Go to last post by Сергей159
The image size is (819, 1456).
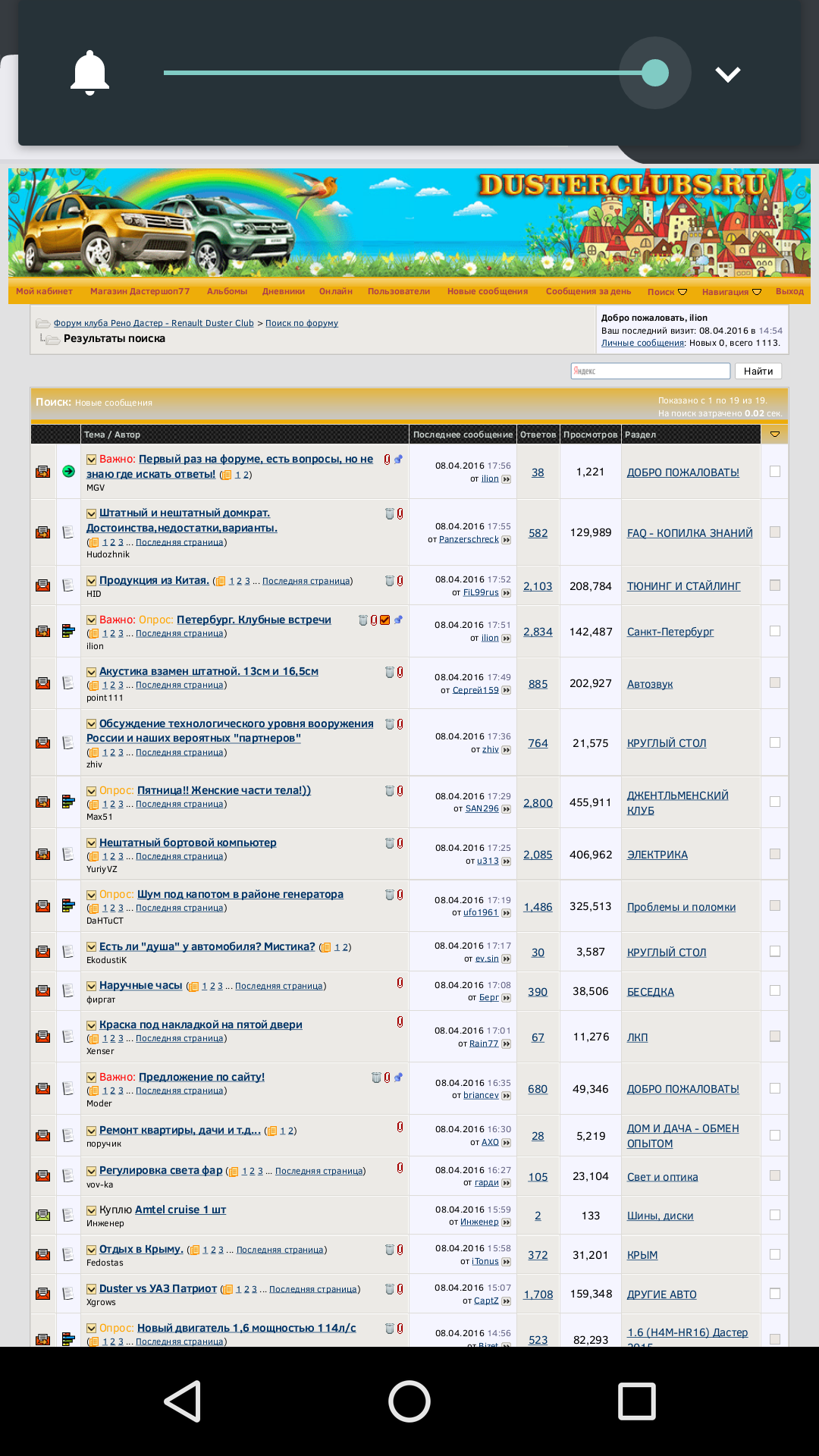point(507,691)
